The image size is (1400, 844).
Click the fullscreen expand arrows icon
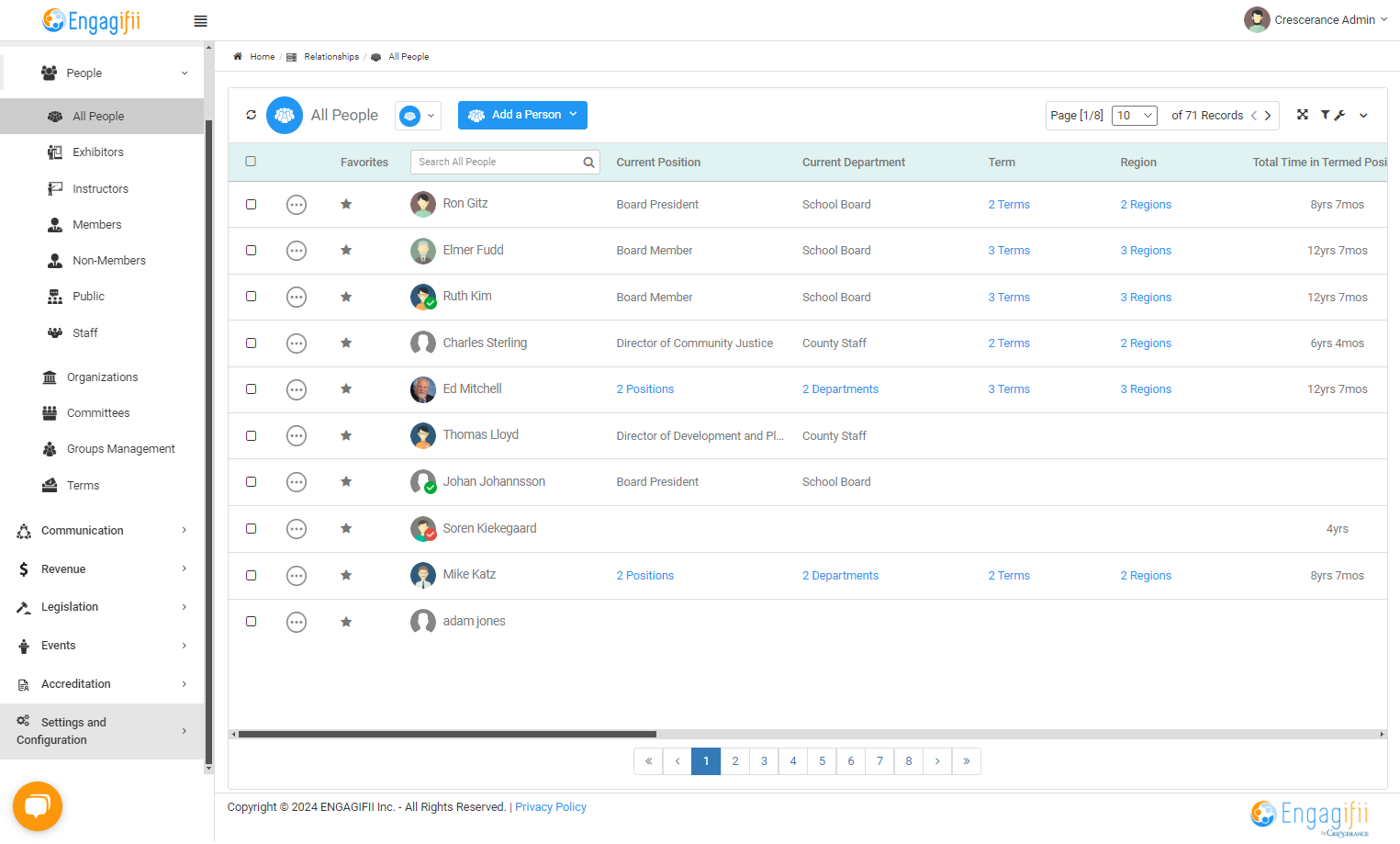click(x=1302, y=115)
